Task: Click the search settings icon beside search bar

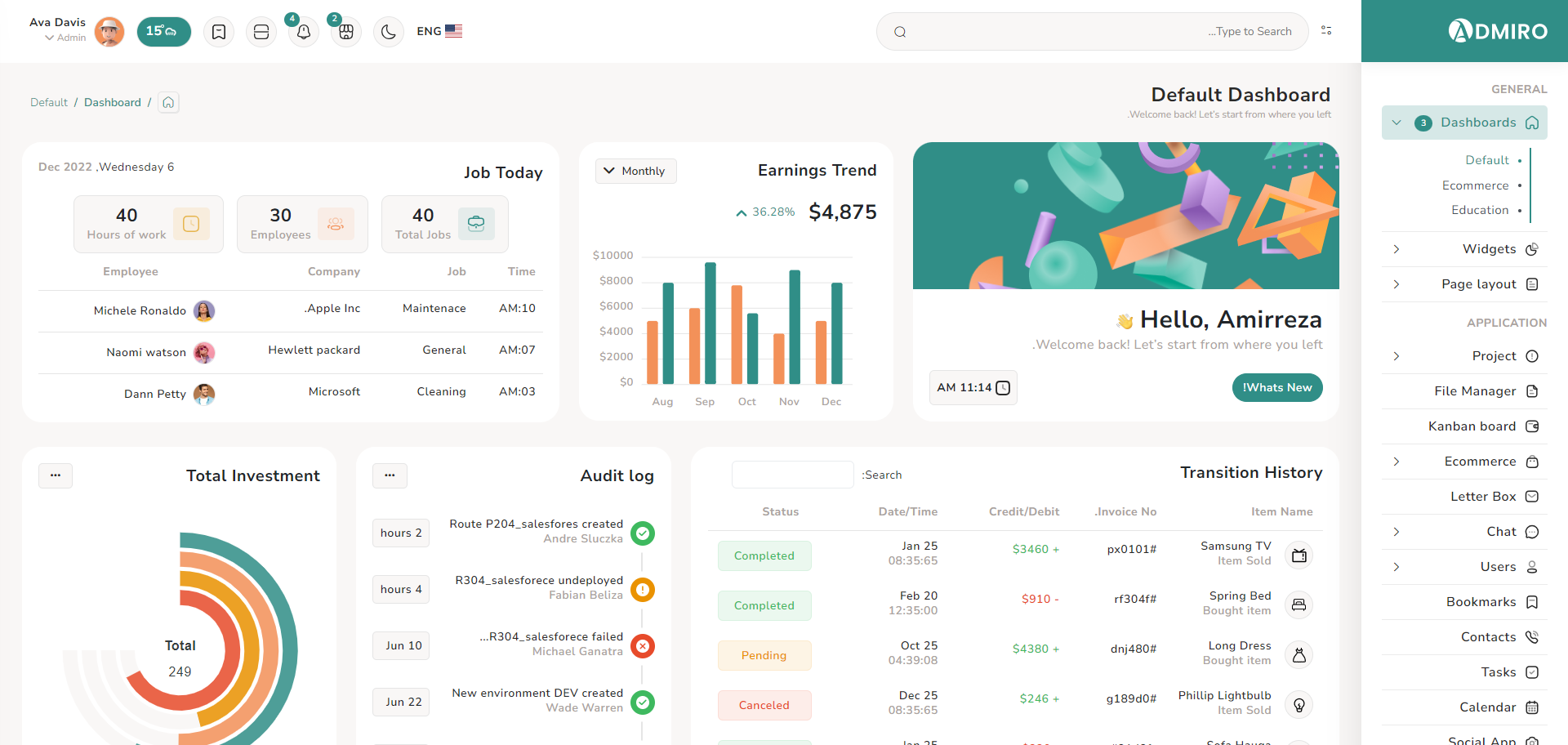Action: pyautogui.click(x=1326, y=31)
